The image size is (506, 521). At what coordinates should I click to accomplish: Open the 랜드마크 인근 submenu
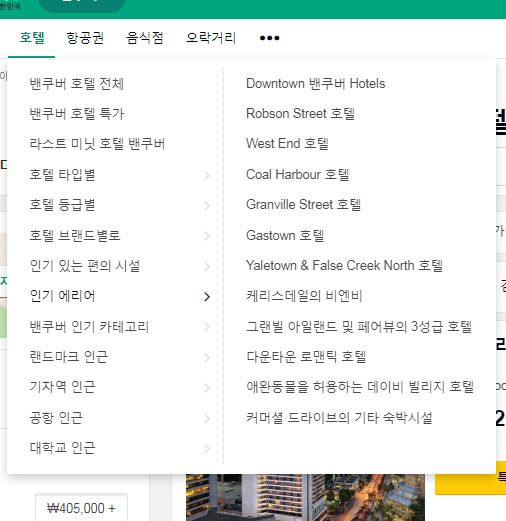tap(69, 357)
